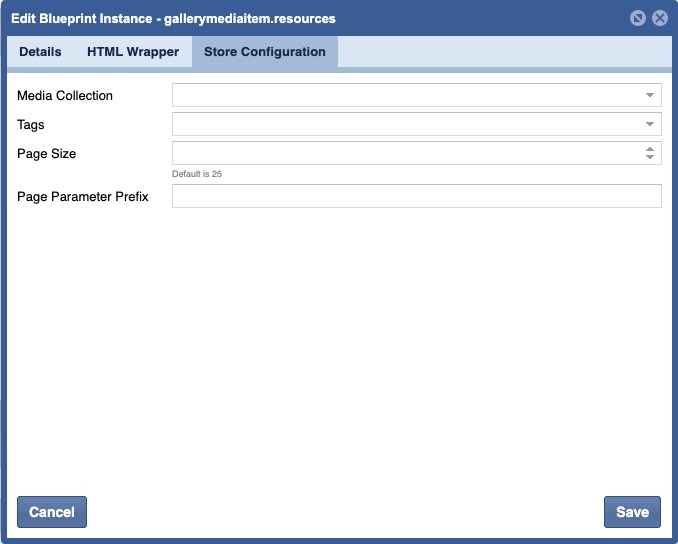Image resolution: width=678 pixels, height=544 pixels.
Task: Open the Tags dropdown arrow
Action: [650, 124]
